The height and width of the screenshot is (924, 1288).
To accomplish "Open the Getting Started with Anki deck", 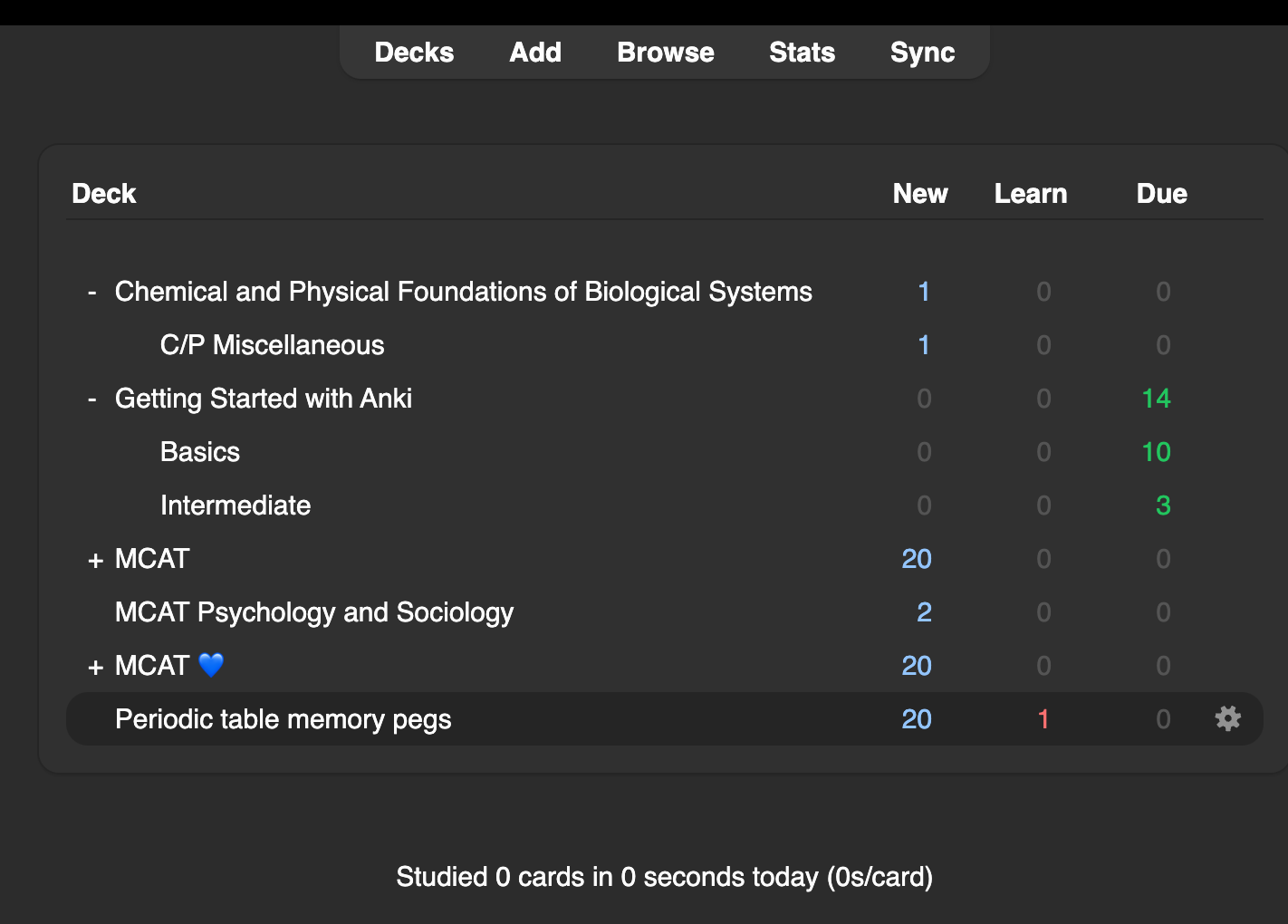I will click(264, 399).
